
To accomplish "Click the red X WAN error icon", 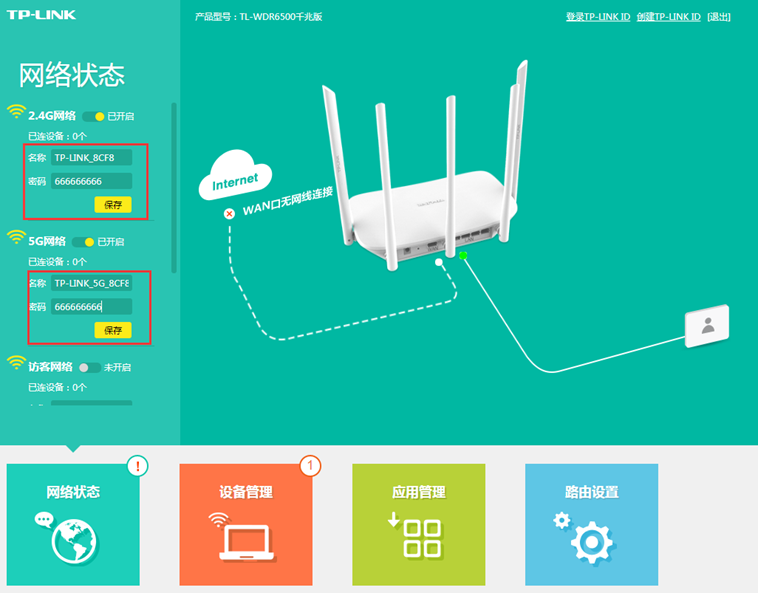I will pyautogui.click(x=229, y=214).
